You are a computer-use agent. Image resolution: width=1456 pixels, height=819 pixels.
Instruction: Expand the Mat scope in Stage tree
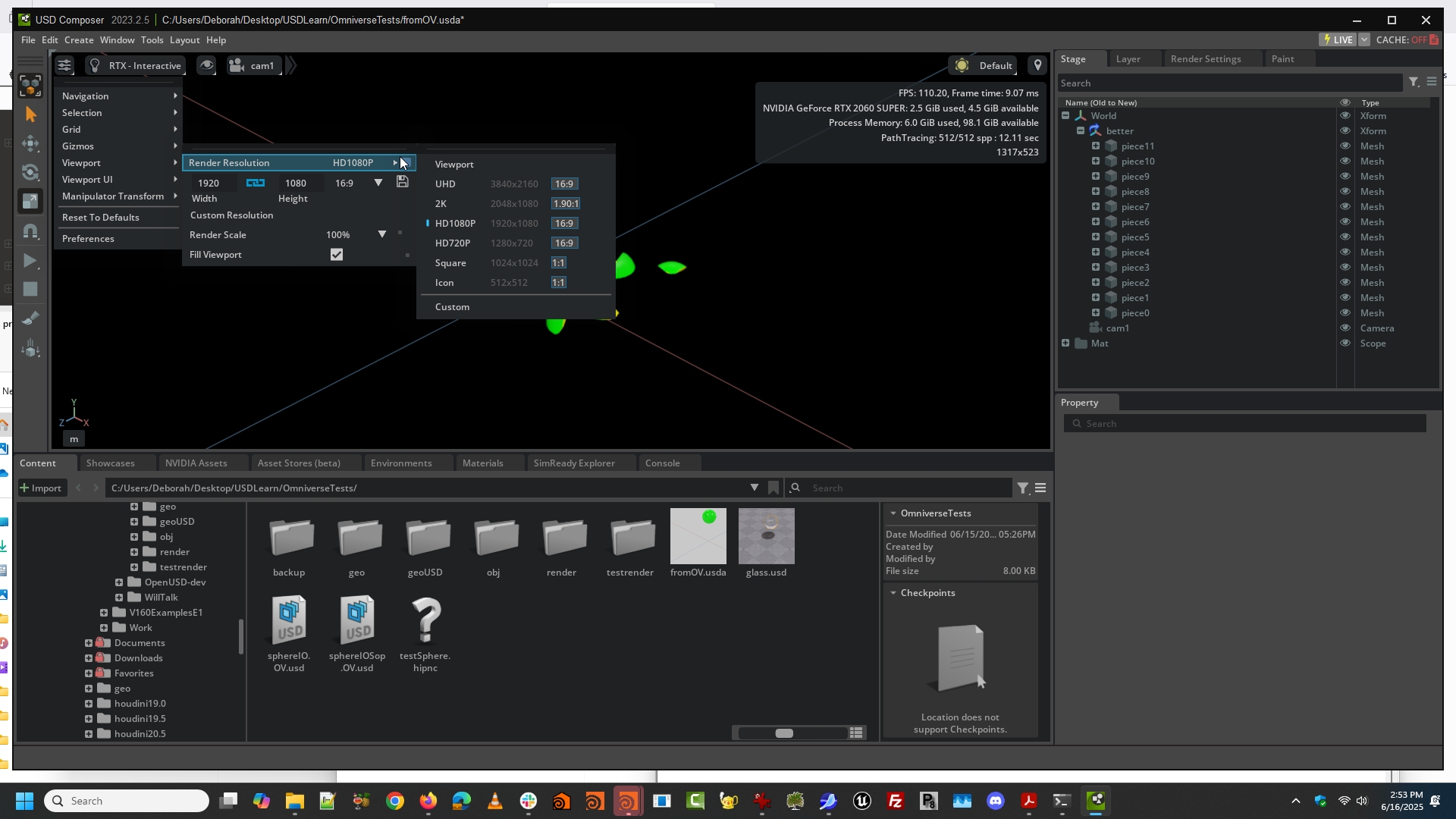1065,343
